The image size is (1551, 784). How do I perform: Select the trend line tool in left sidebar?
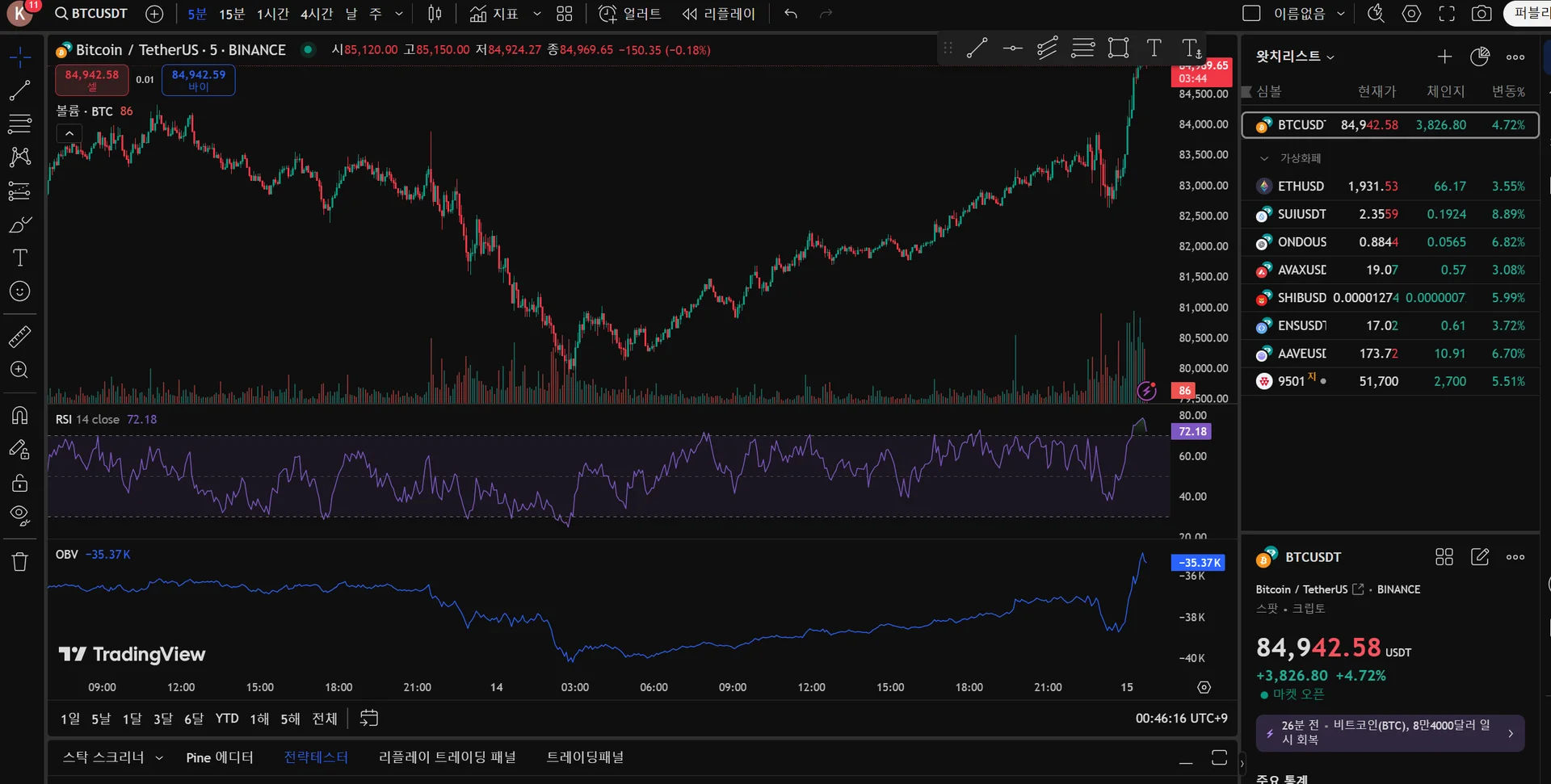click(x=20, y=90)
